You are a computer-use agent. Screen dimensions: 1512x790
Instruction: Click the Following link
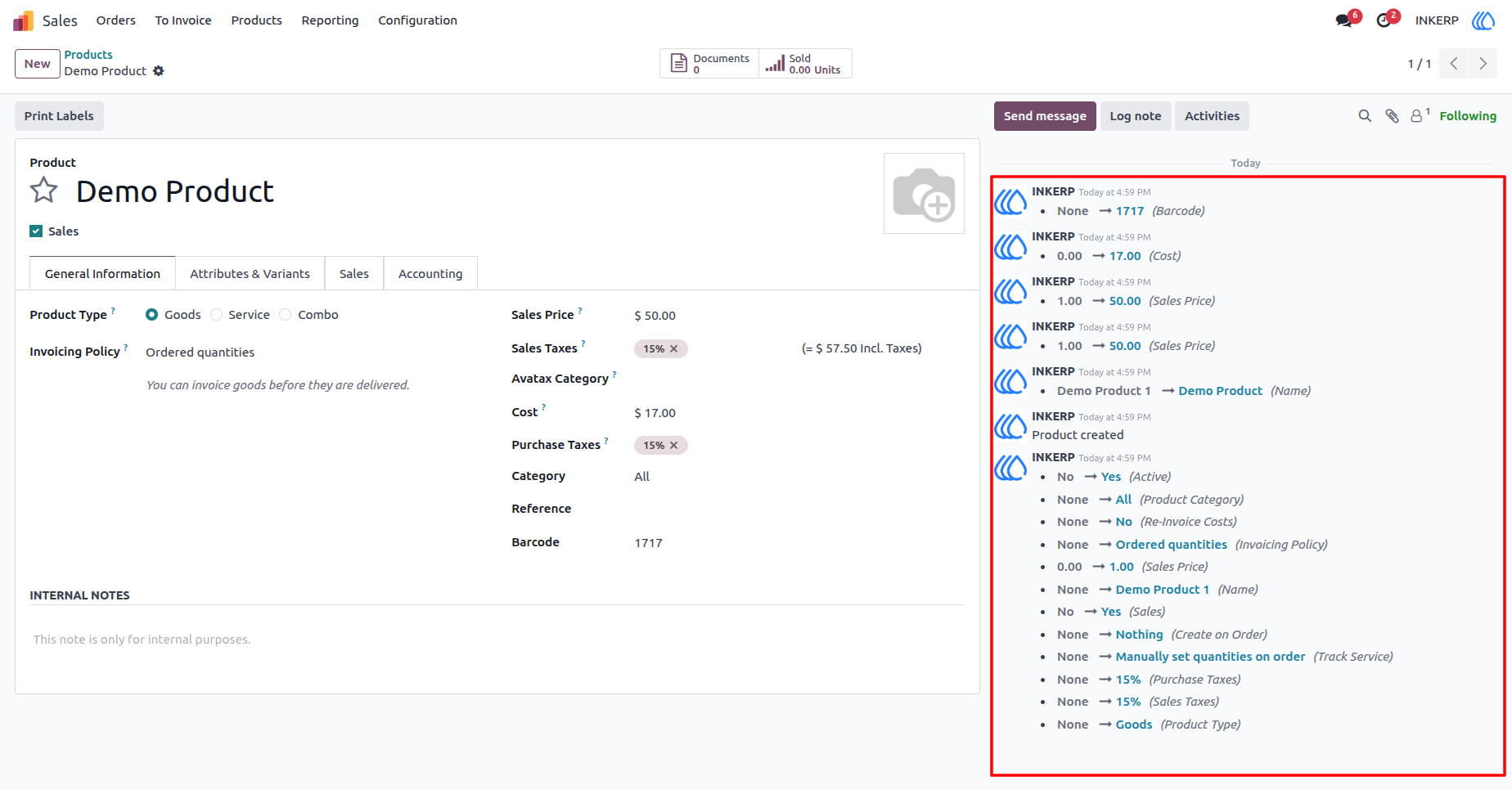click(1468, 116)
